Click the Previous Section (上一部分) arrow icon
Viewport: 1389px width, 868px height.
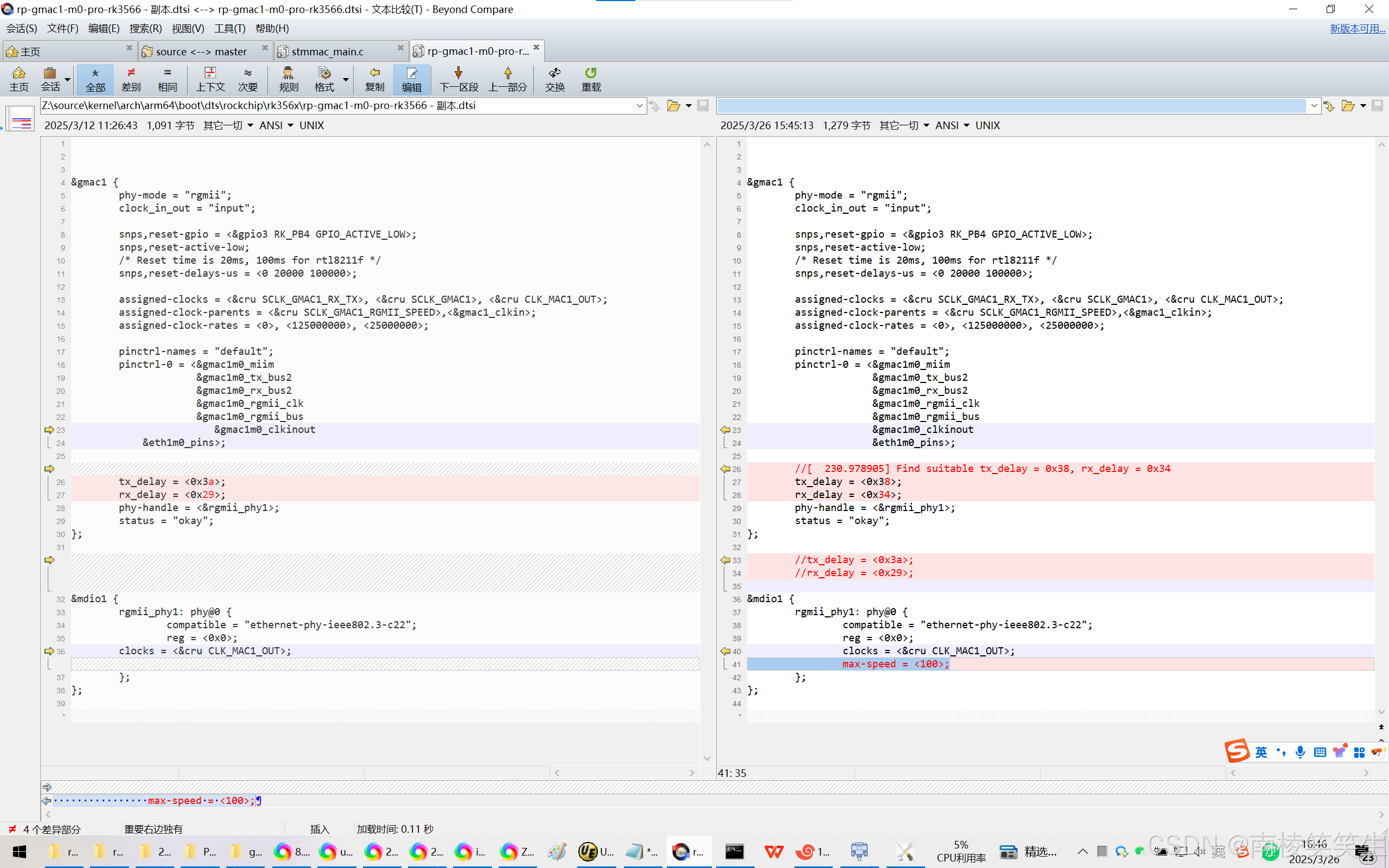coord(507,73)
